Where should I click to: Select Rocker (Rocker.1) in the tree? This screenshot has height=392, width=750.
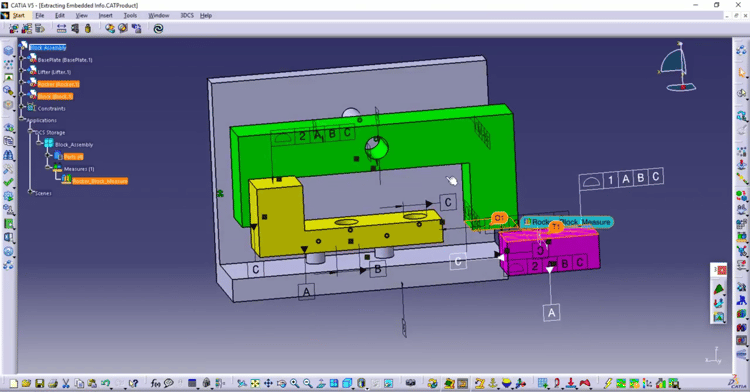click(x=58, y=84)
